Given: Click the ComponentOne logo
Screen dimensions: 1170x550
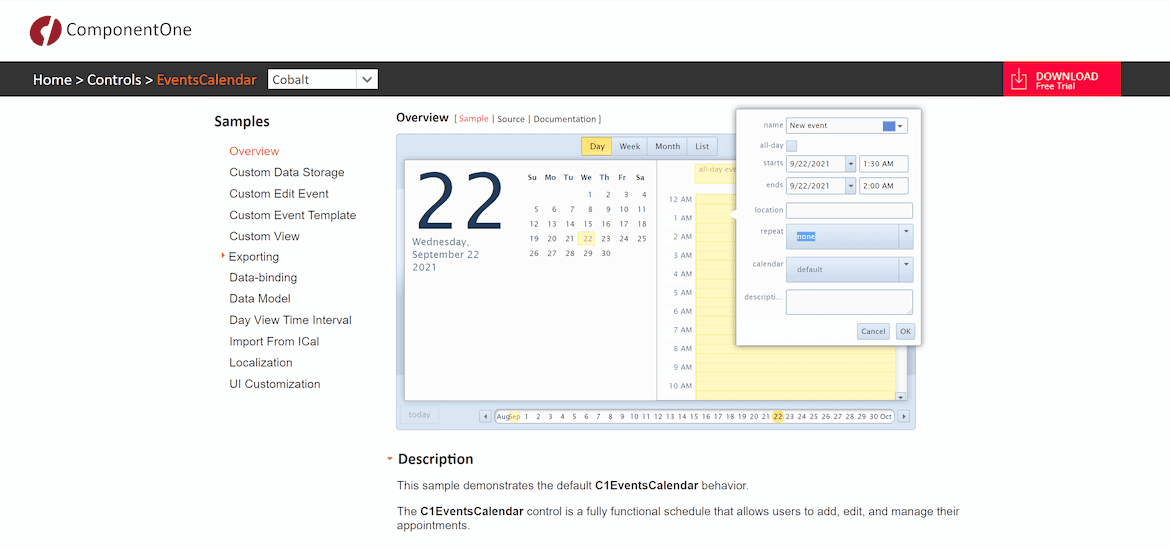Looking at the screenshot, I should [110, 31].
